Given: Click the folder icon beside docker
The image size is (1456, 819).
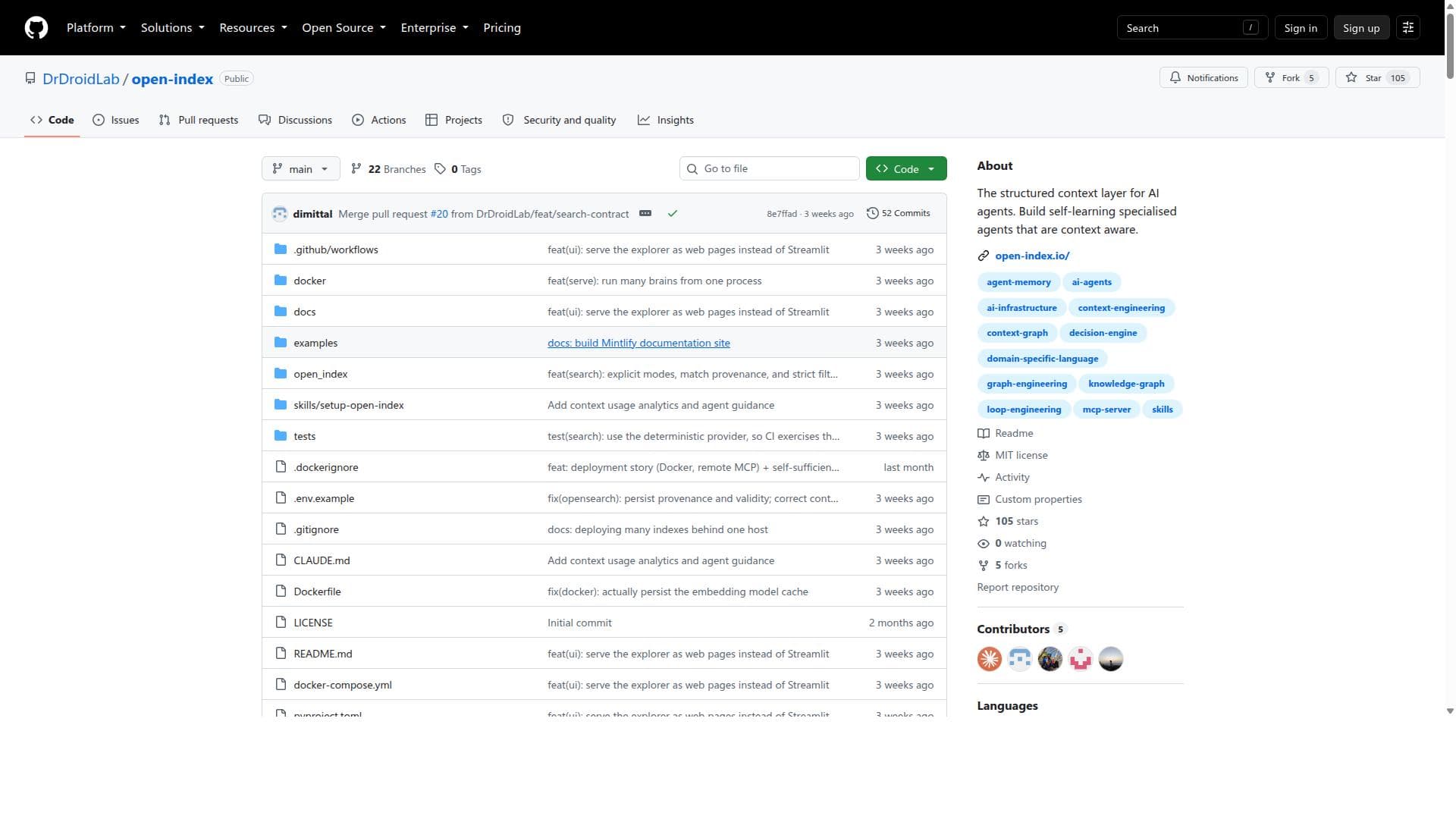Looking at the screenshot, I should click(281, 281).
